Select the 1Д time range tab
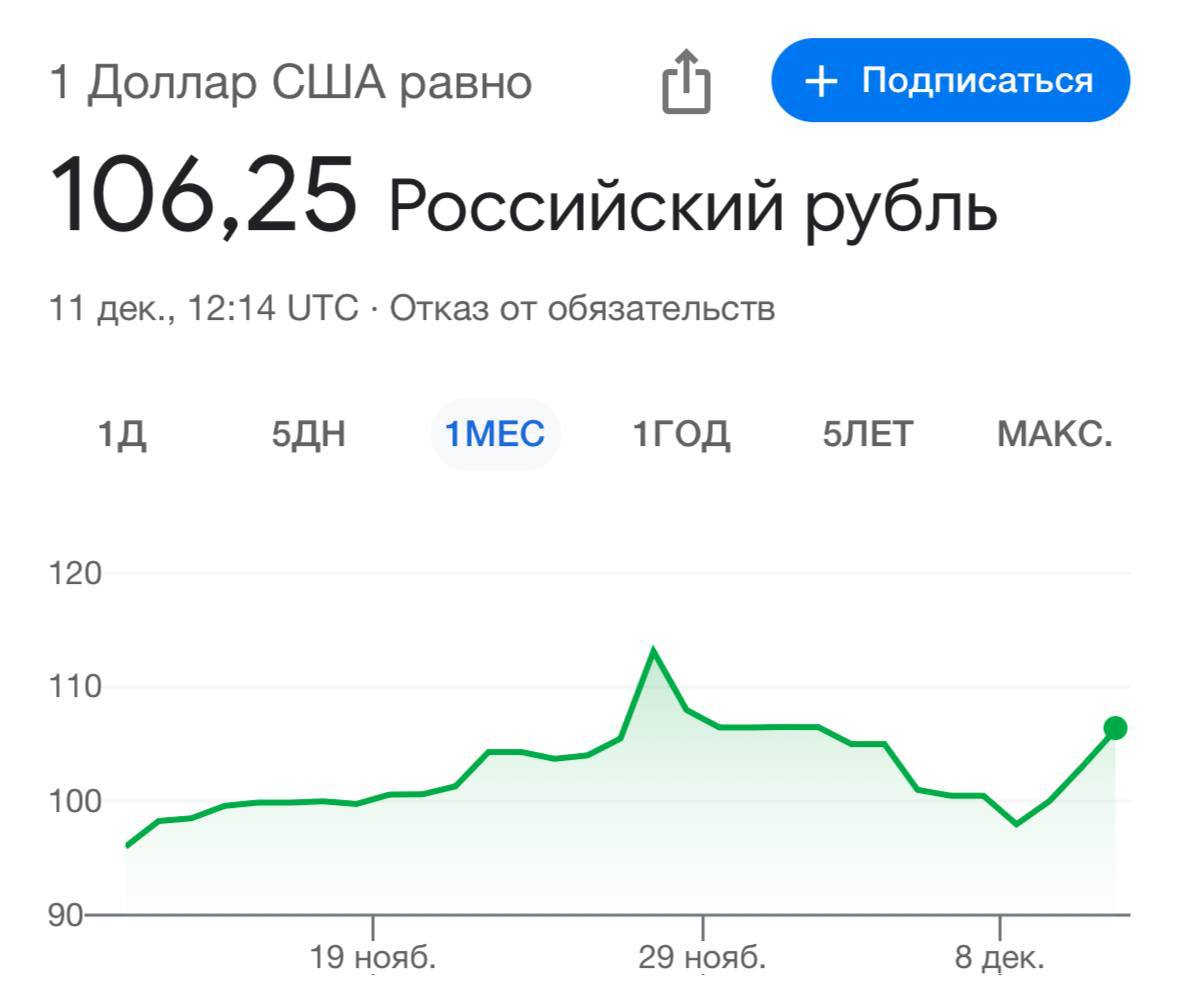 [122, 435]
